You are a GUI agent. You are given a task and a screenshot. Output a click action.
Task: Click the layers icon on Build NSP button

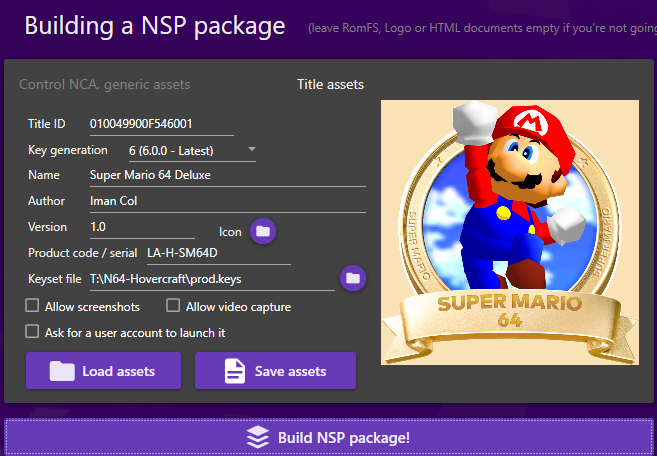pyautogui.click(x=257, y=437)
